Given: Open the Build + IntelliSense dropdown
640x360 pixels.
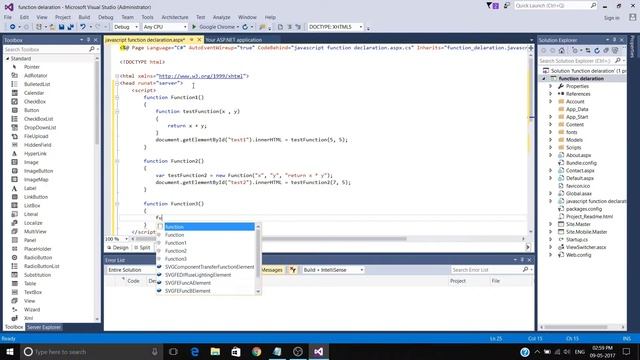Looking at the screenshot, I should click(333, 270).
